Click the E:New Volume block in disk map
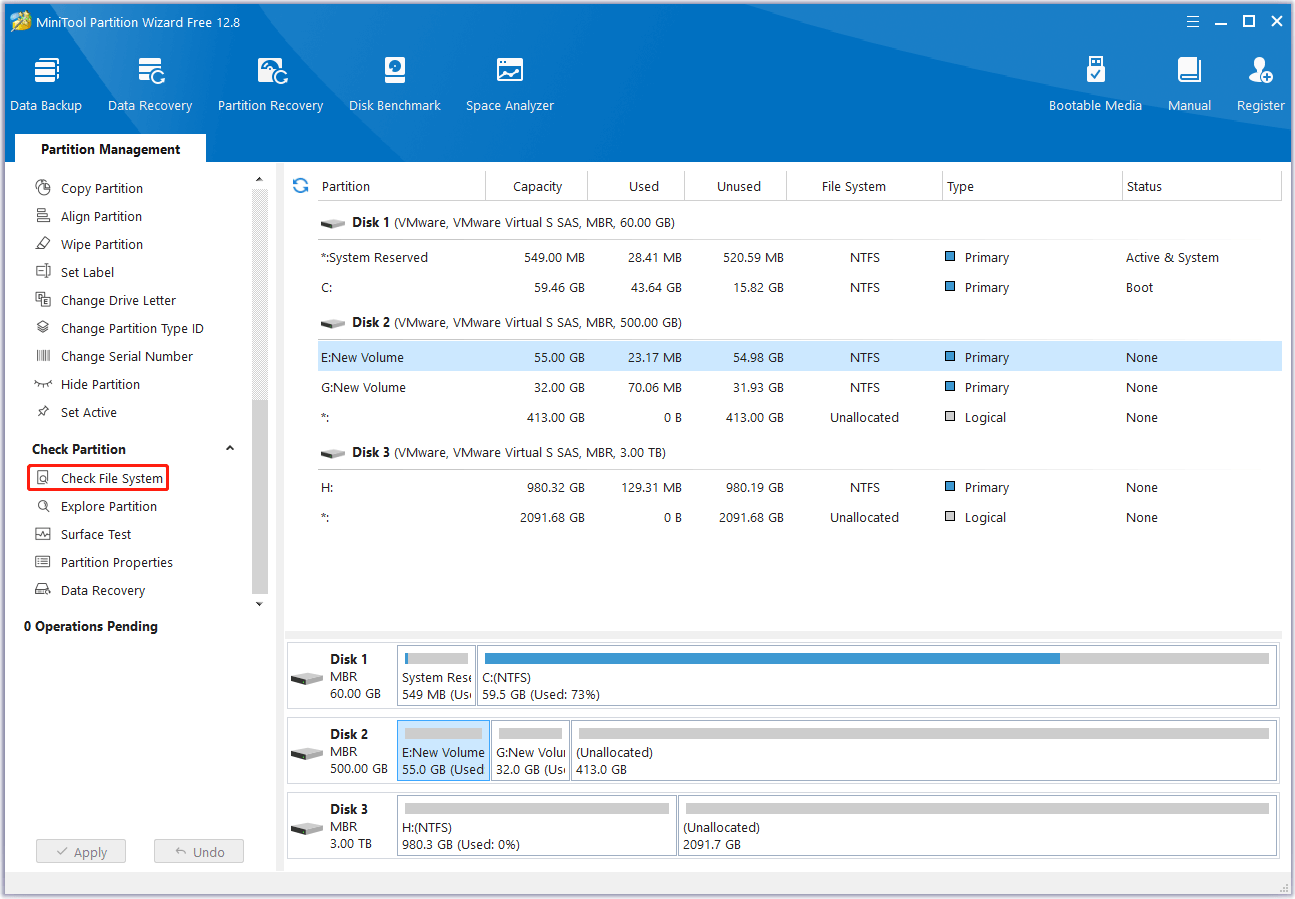 click(443, 751)
